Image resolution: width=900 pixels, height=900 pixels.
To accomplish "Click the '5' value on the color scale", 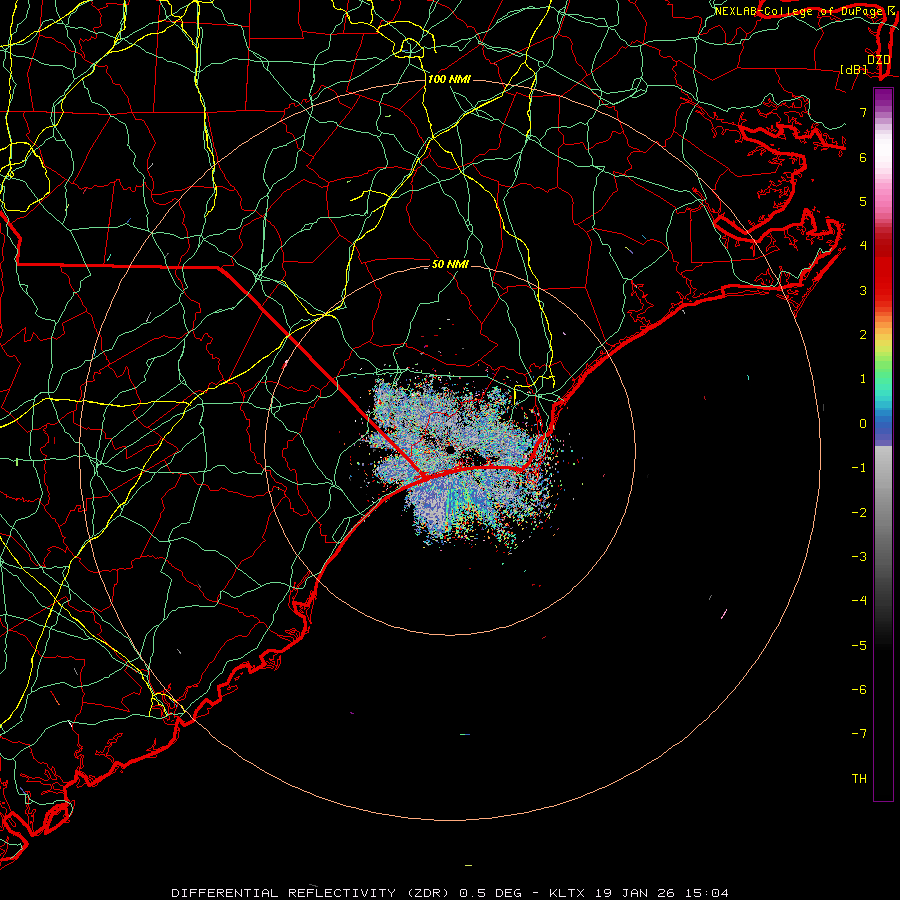I will click(863, 201).
